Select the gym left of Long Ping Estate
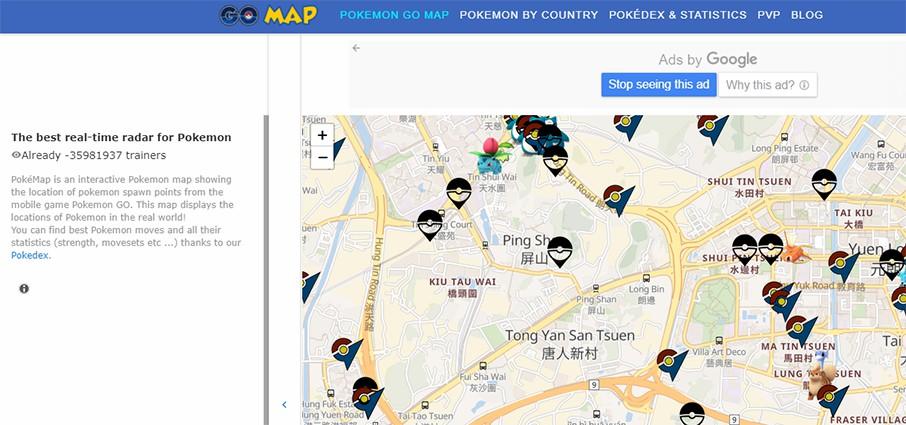This screenshot has width=906, height=425. (x=713, y=129)
